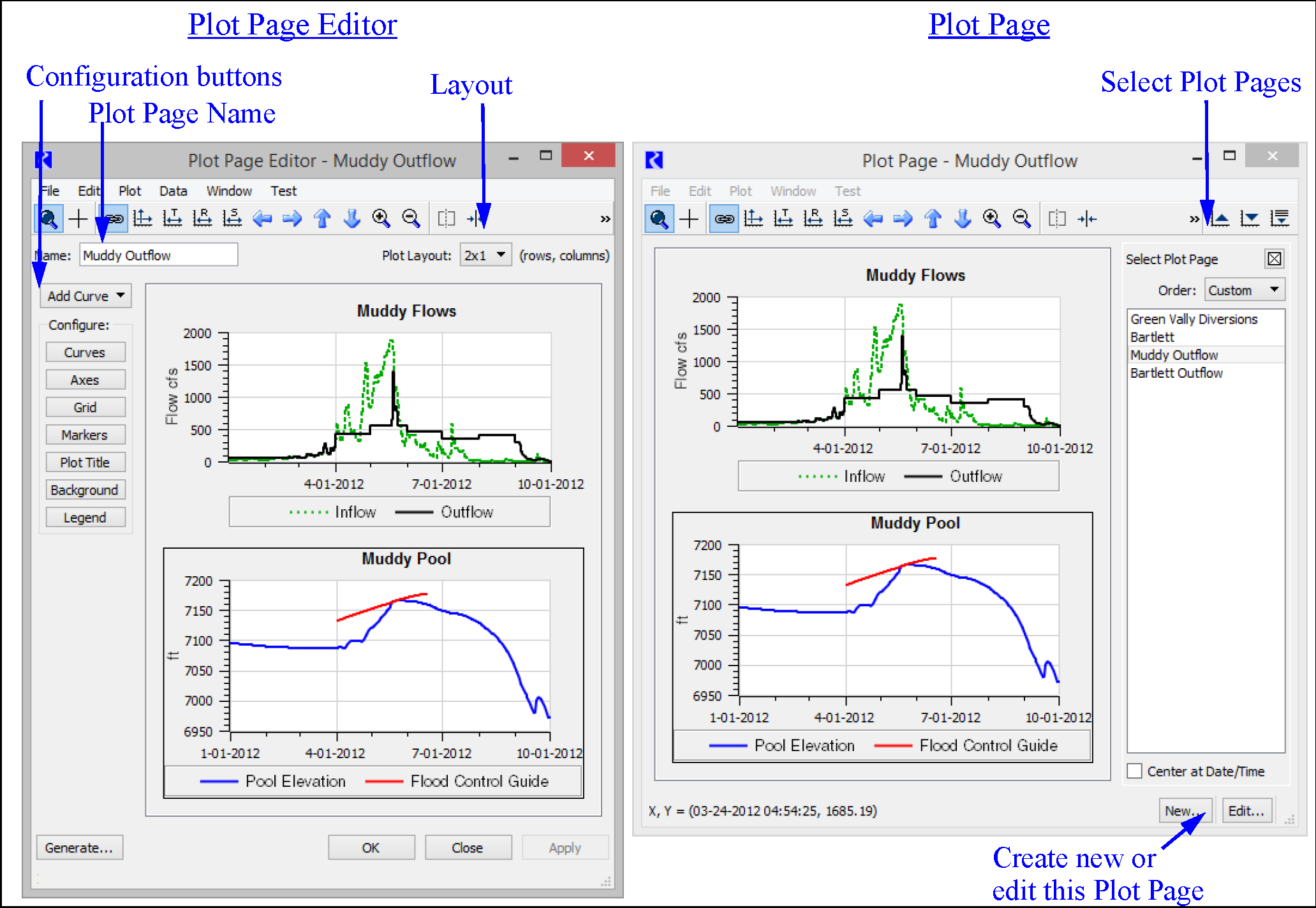Click the Legend configure button
This screenshot has width=1316, height=908.
(x=85, y=517)
